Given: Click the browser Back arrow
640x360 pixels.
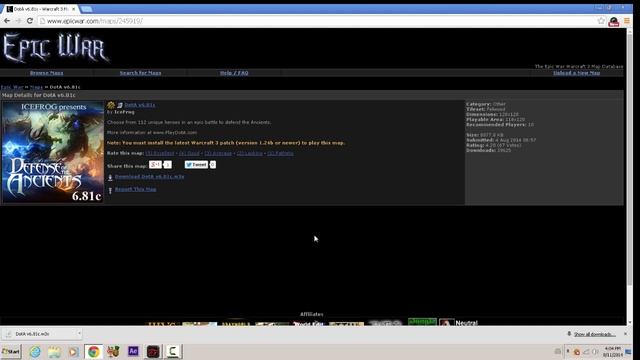Looking at the screenshot, I should 7,21.
